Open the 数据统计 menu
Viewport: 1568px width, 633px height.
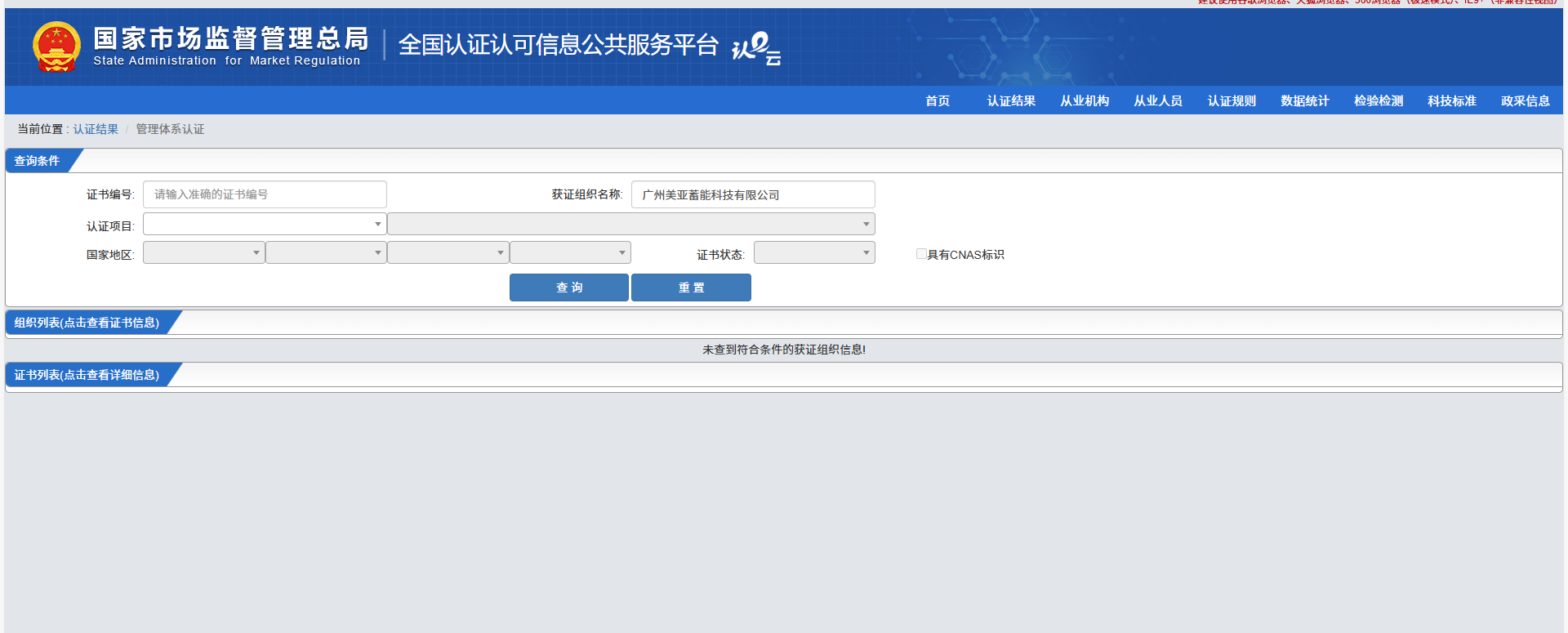click(x=1305, y=101)
